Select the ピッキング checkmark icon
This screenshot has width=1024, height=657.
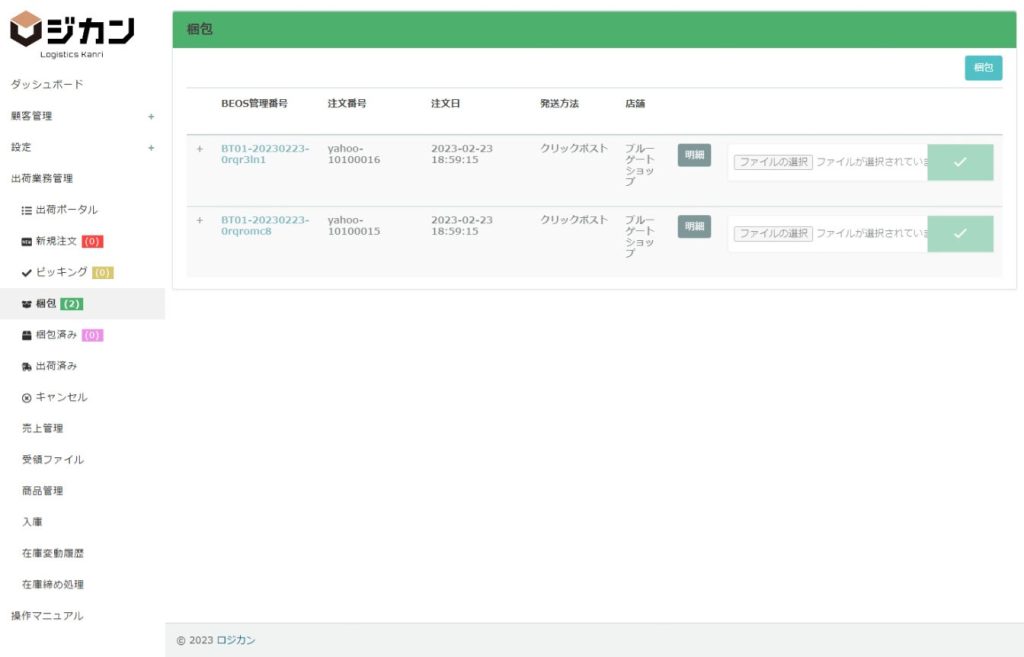[x=27, y=273]
